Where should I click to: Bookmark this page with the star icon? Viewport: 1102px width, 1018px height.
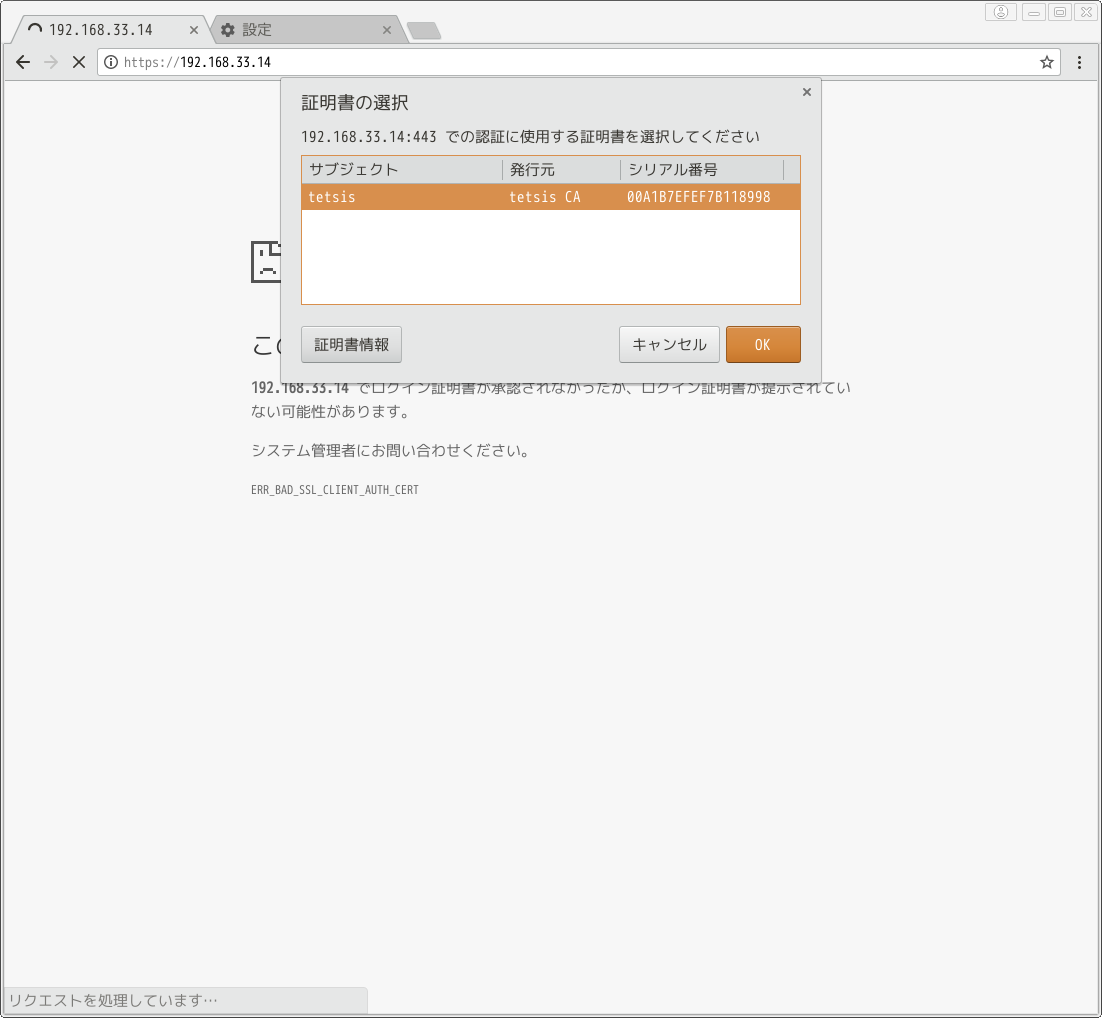[1047, 62]
